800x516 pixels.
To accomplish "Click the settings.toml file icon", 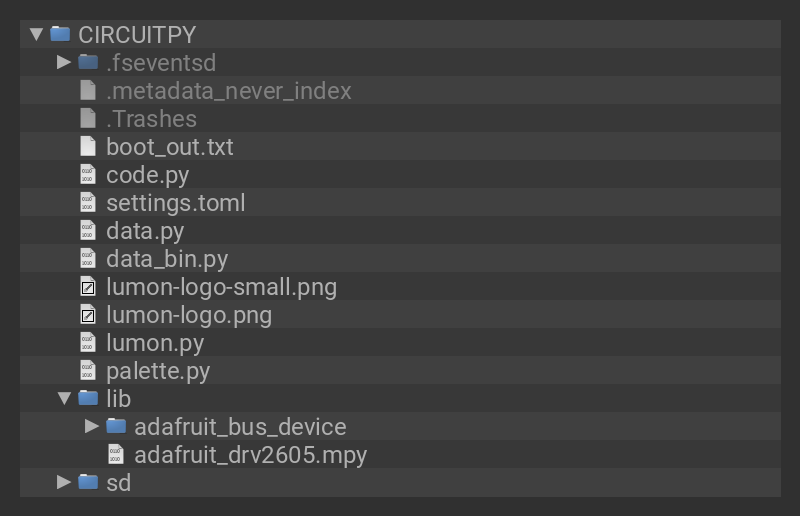I will click(x=88, y=203).
